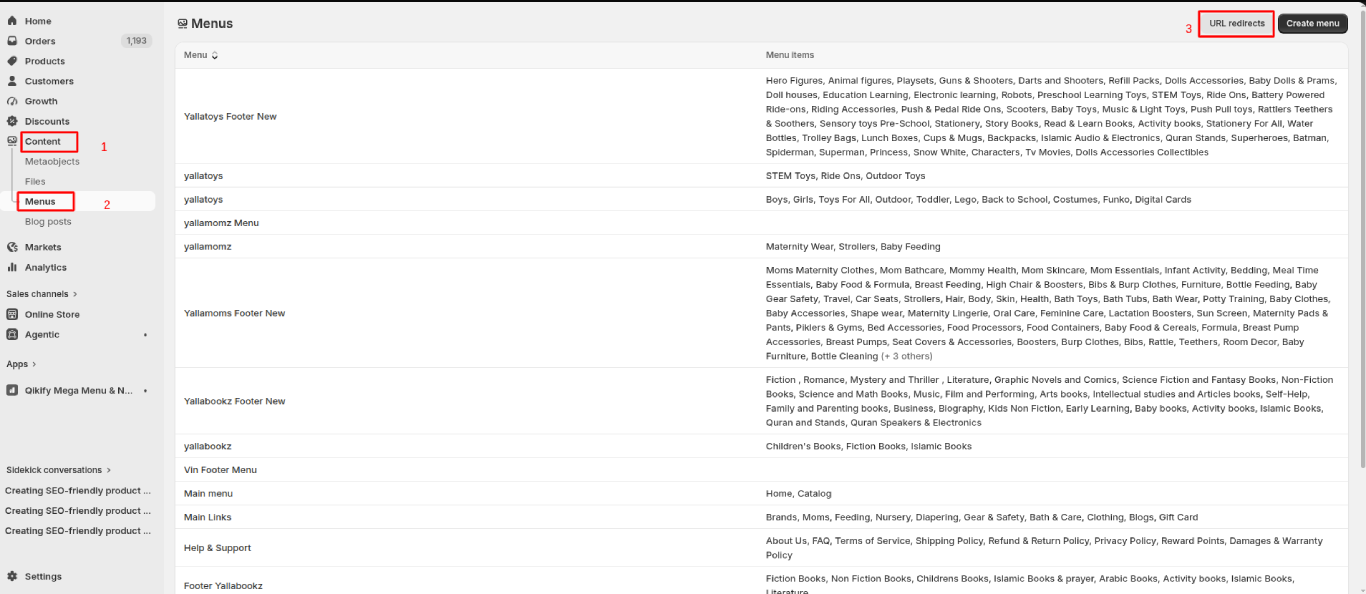Click the '(+ 3 others)' text
1366x594 pixels.
coord(906,356)
